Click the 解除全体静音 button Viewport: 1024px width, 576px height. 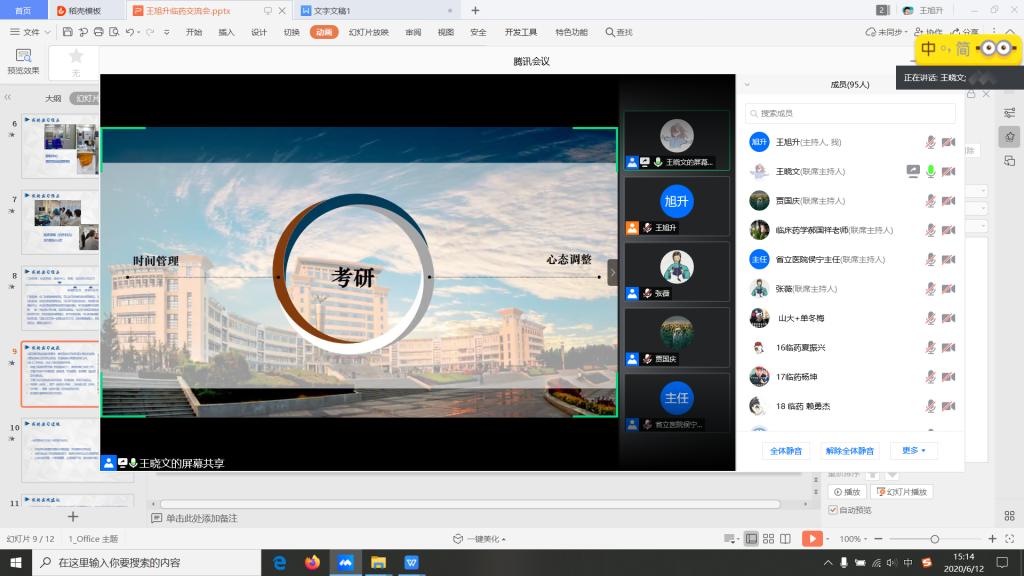849,451
